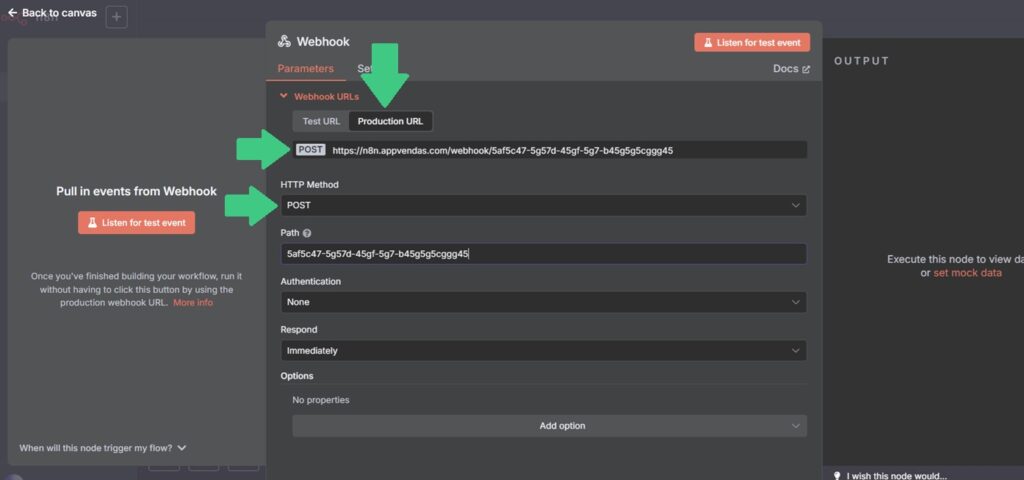Screen dimensions: 1024x480
Task: Click I wish this node would lightbulb
Action: 837,476
